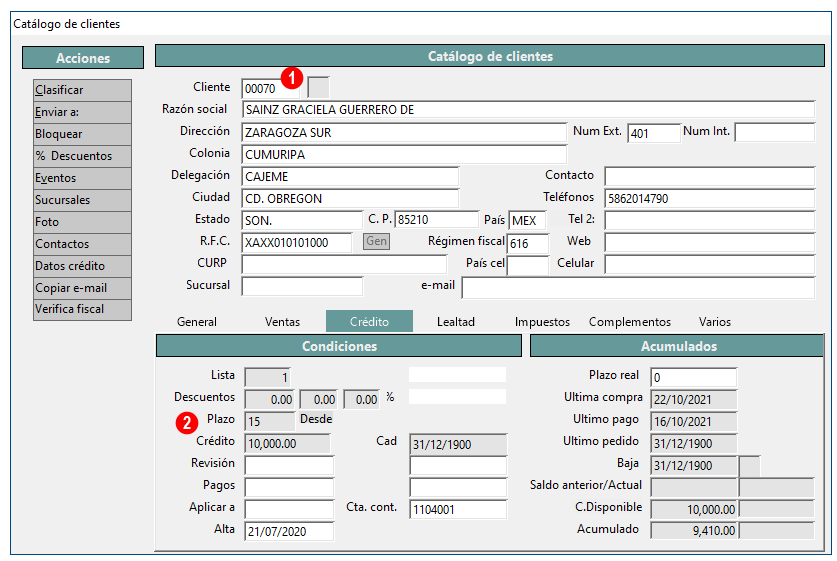
Task: Open the % Descuentos action
Action: click(82, 156)
